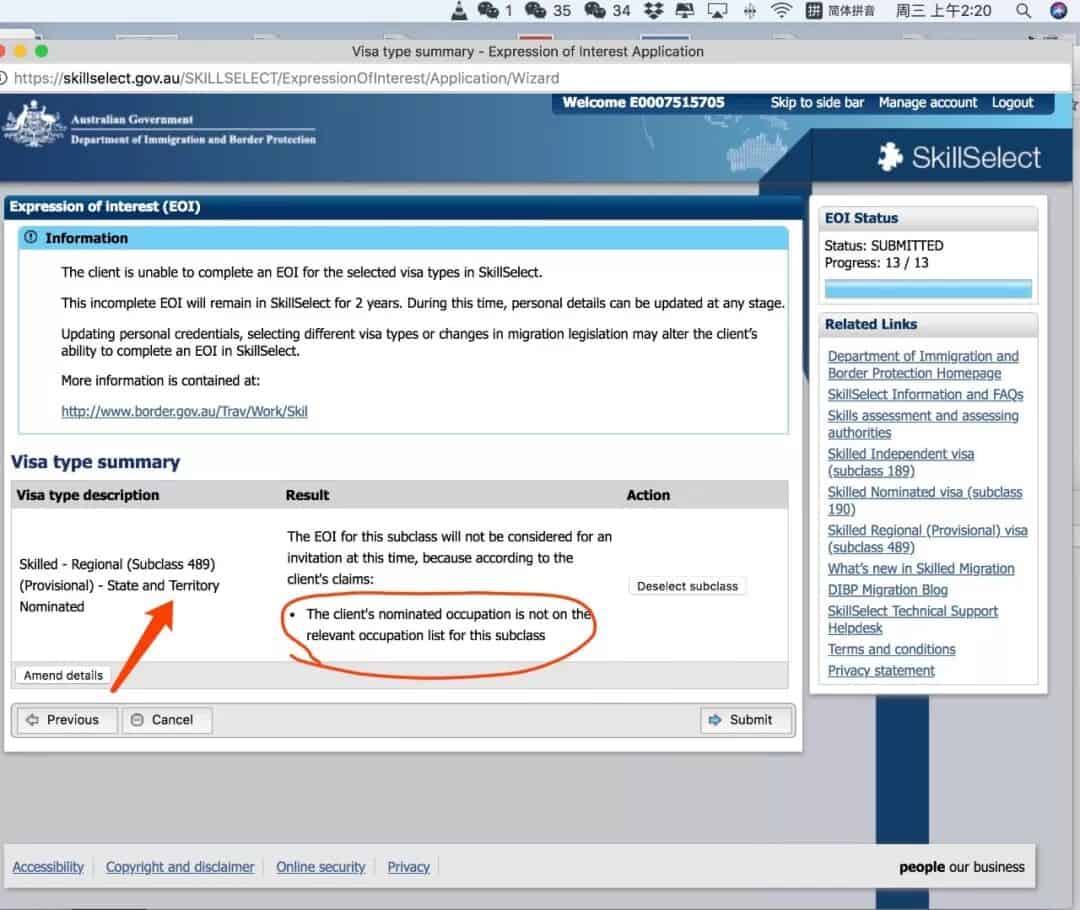This screenshot has height=910, width=1080.
Task: Click Skilled - Regional (Subclass 489) description
Action: [119, 585]
